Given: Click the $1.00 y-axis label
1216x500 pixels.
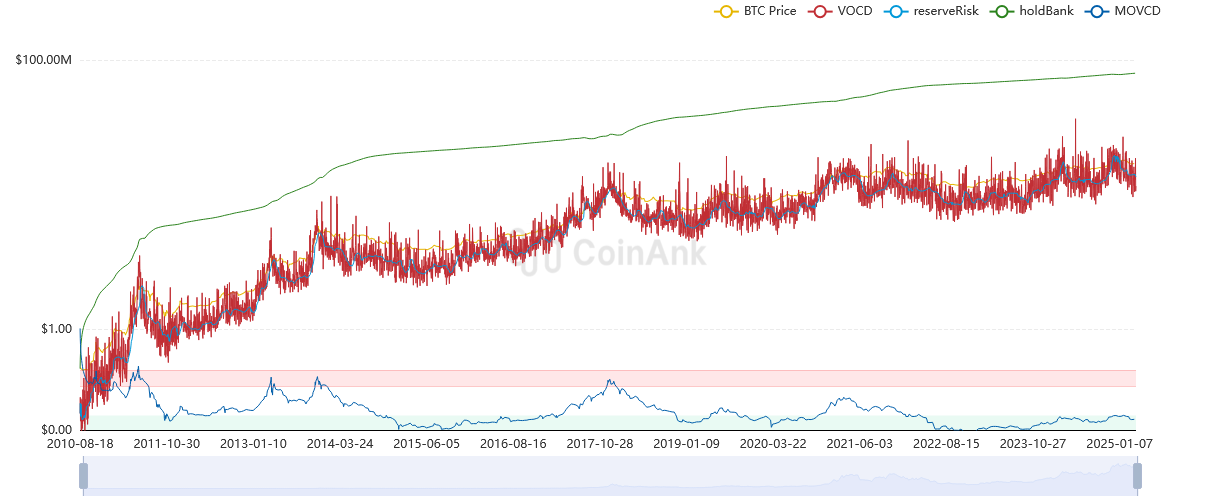Looking at the screenshot, I should (55, 329).
